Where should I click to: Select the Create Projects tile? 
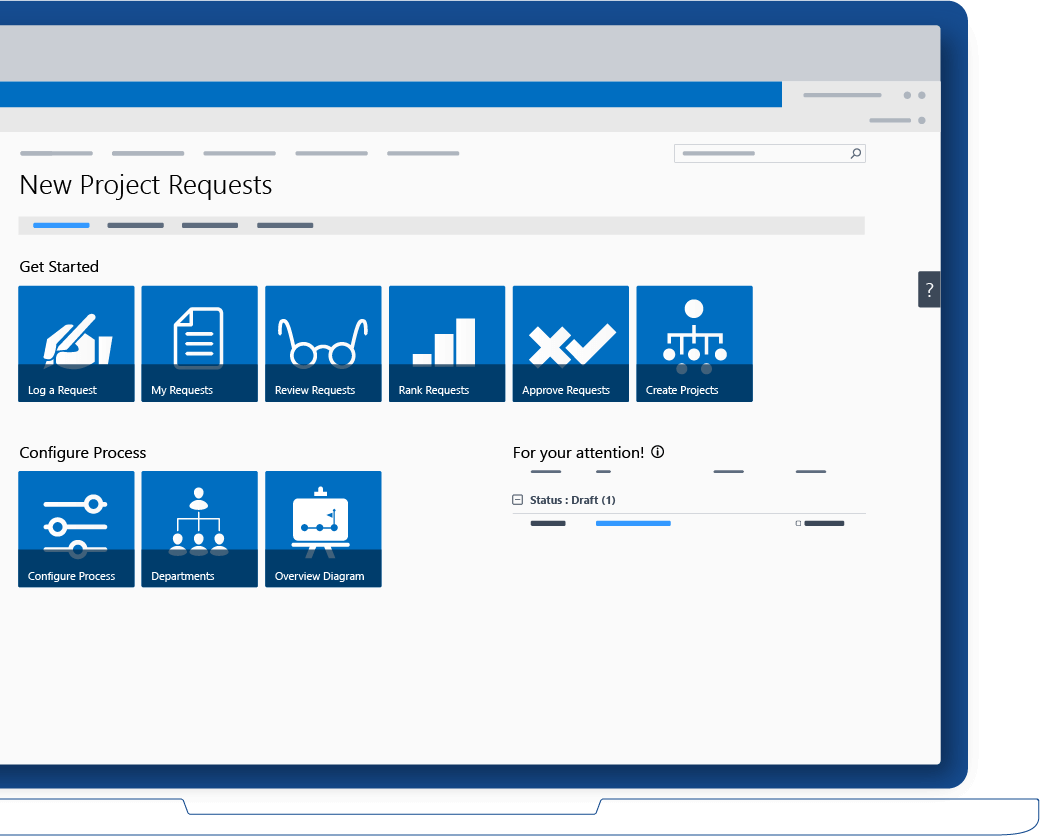click(694, 343)
